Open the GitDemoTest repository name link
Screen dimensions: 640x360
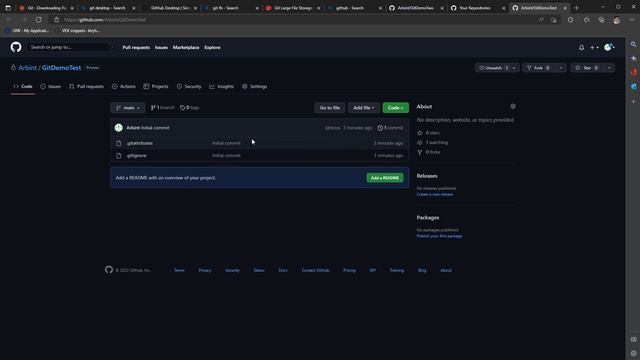coord(61,68)
